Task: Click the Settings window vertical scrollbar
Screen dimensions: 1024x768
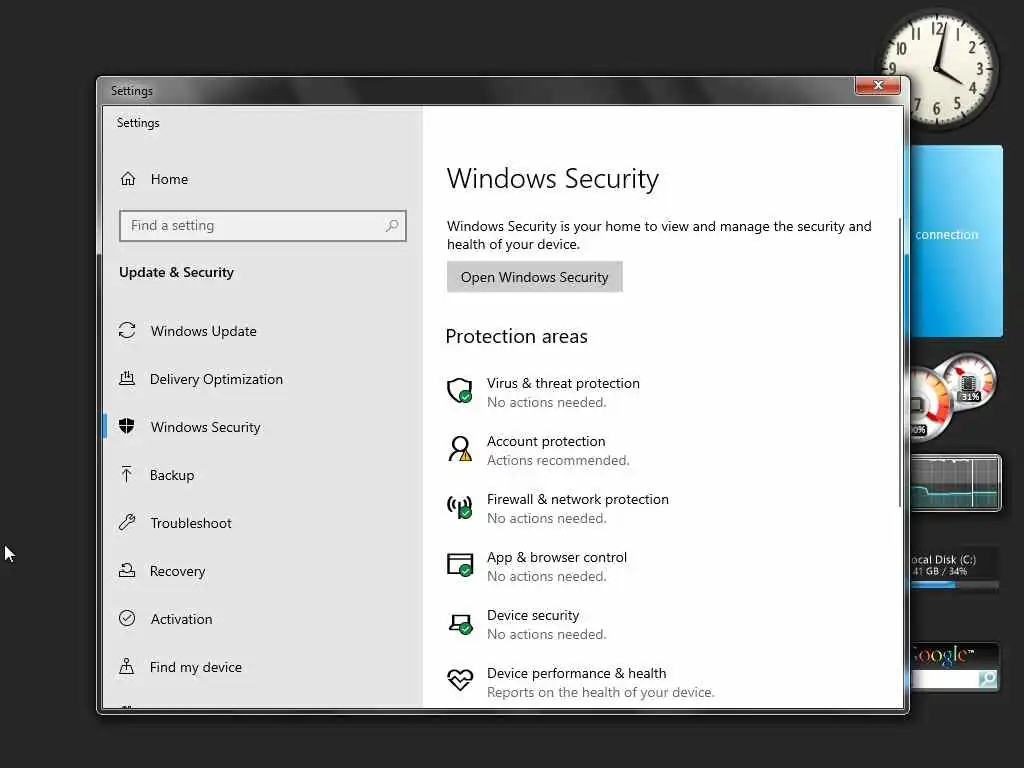Action: pos(900,362)
